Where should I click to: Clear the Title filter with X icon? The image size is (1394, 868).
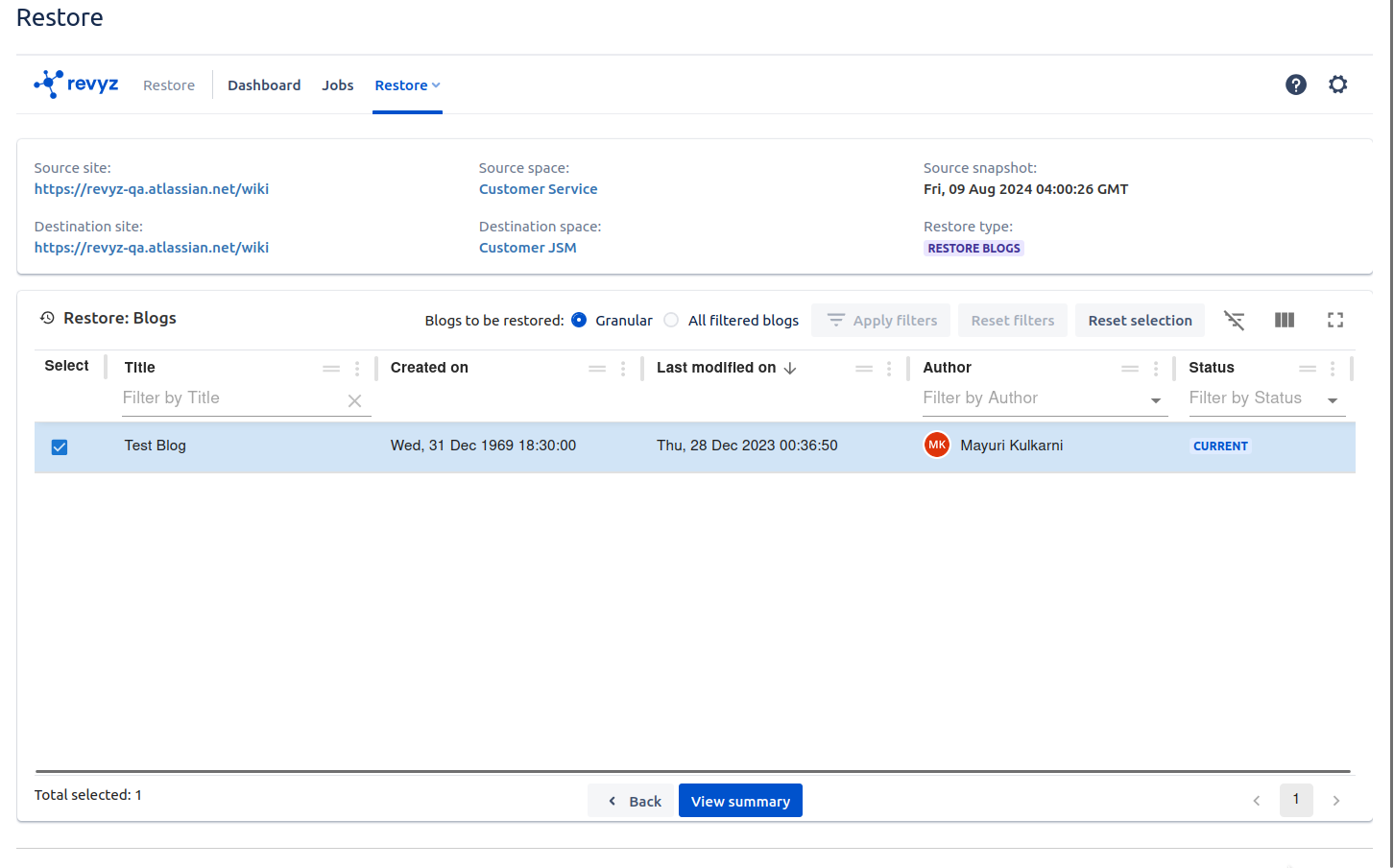click(354, 401)
